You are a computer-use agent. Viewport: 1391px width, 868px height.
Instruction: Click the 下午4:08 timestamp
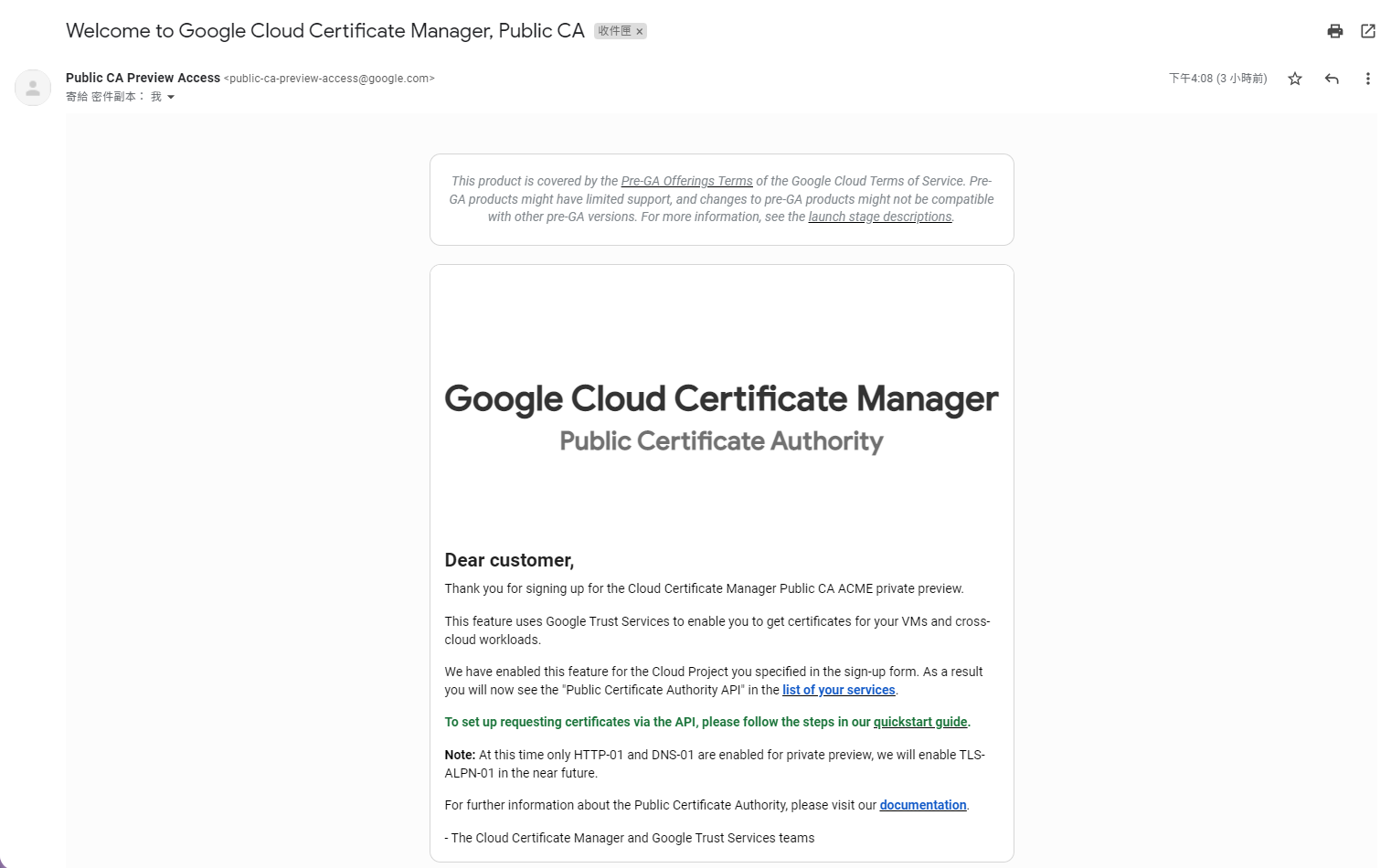[1216, 79]
